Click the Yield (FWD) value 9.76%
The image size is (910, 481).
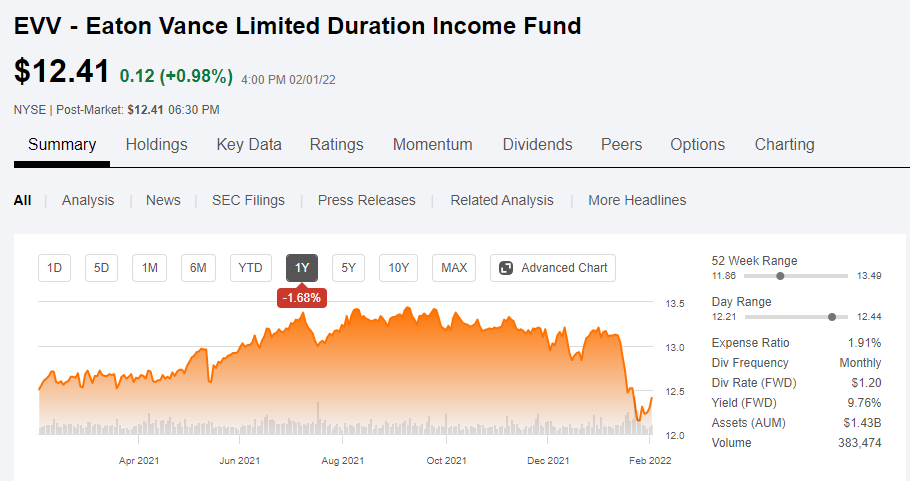[x=864, y=403]
